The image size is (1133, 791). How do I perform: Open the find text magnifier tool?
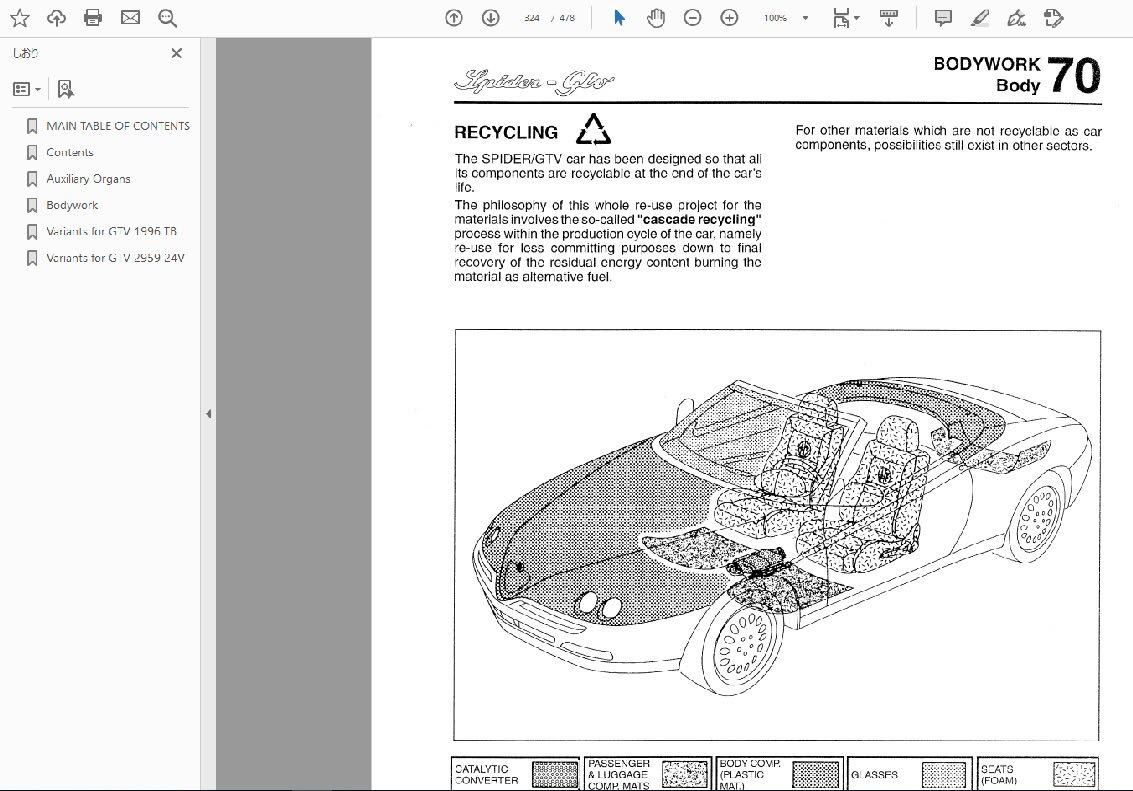pos(167,18)
